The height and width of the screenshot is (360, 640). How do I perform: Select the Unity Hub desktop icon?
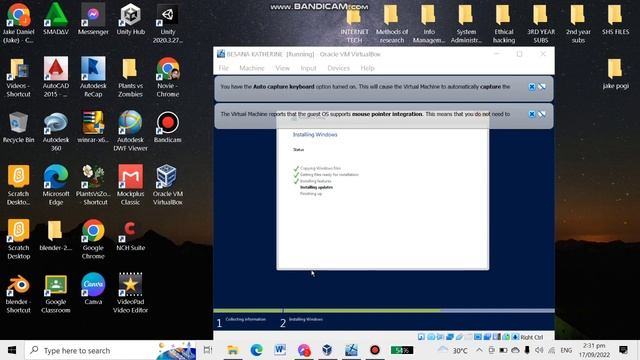click(x=131, y=20)
